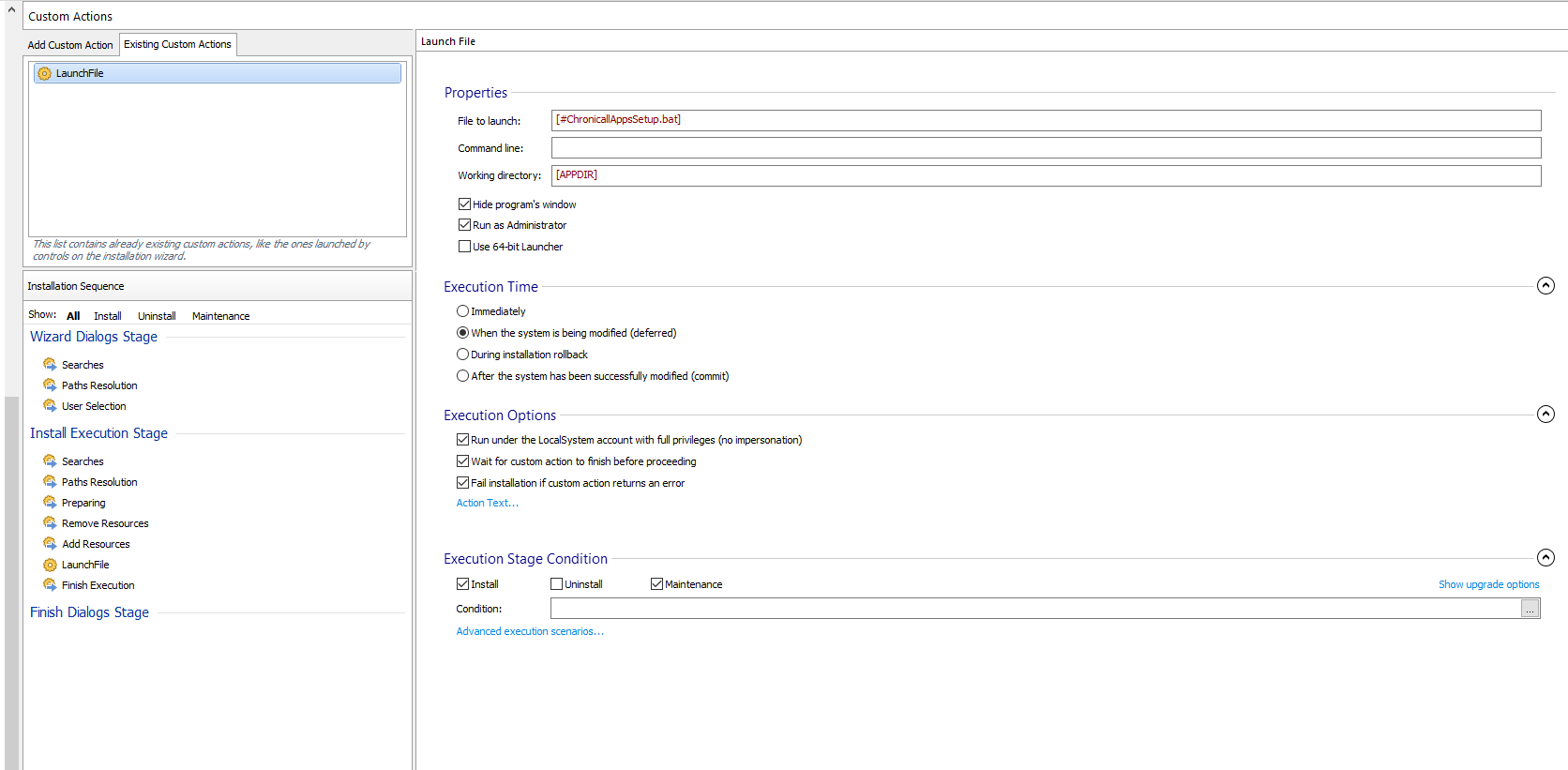Collapse the Execution Time section
The image size is (1568, 770).
pyautogui.click(x=1545, y=285)
